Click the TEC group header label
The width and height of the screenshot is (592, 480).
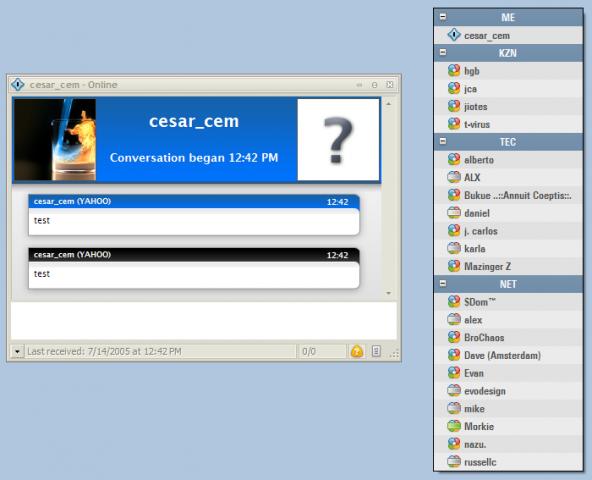click(x=507, y=142)
